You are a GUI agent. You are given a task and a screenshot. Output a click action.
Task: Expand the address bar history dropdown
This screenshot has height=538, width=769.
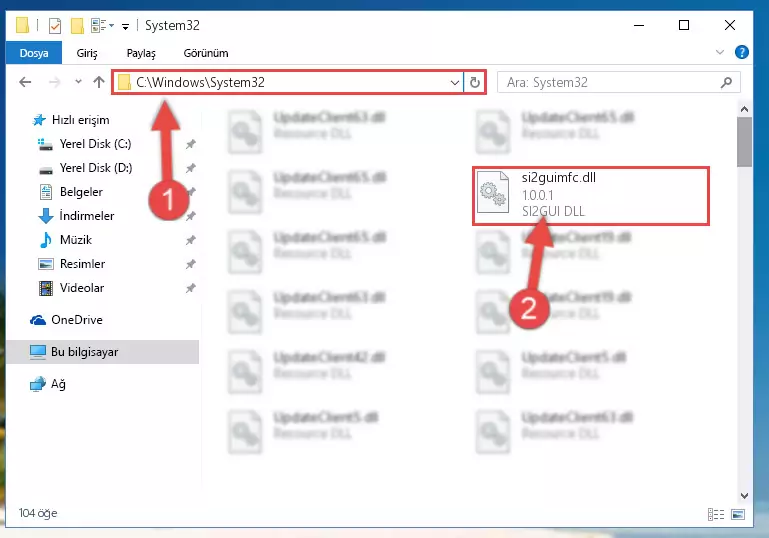455,82
